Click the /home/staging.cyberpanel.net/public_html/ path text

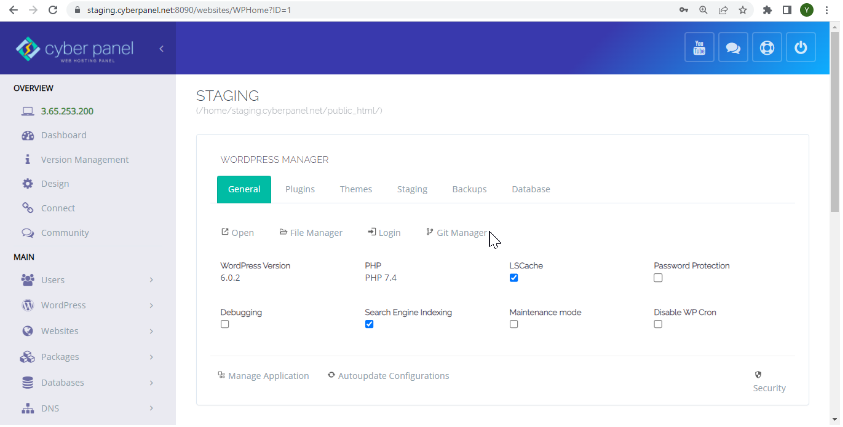[x=289, y=111]
